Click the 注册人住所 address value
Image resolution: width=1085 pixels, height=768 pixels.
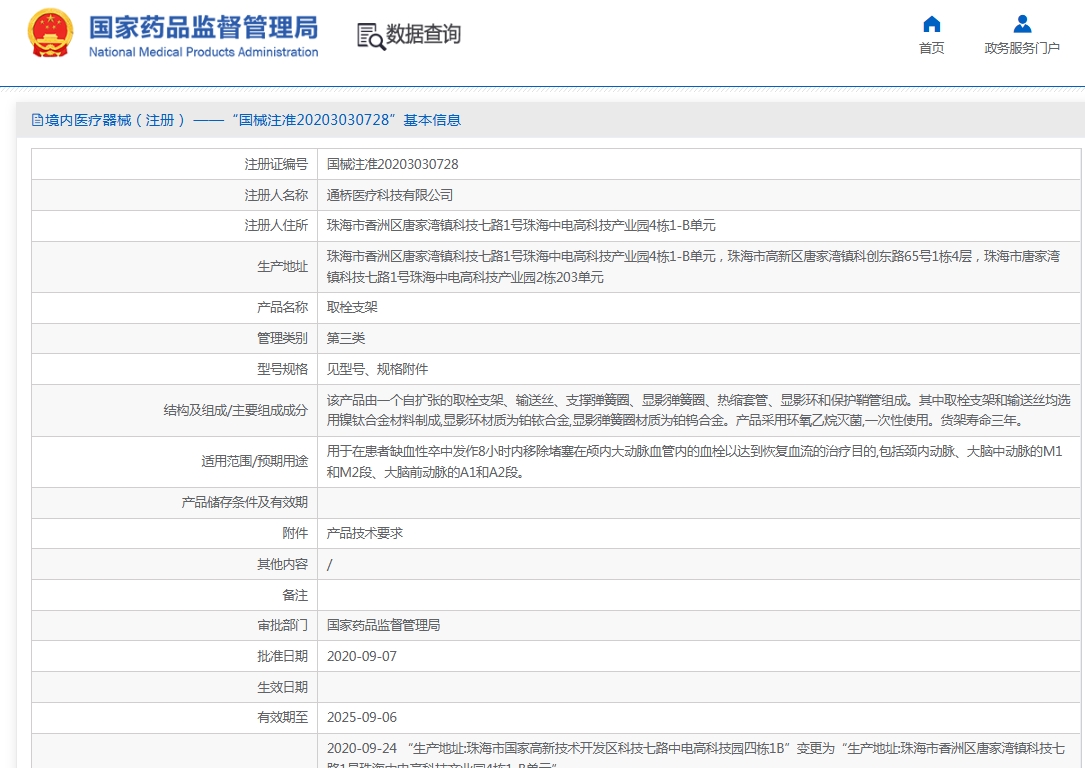(521, 226)
